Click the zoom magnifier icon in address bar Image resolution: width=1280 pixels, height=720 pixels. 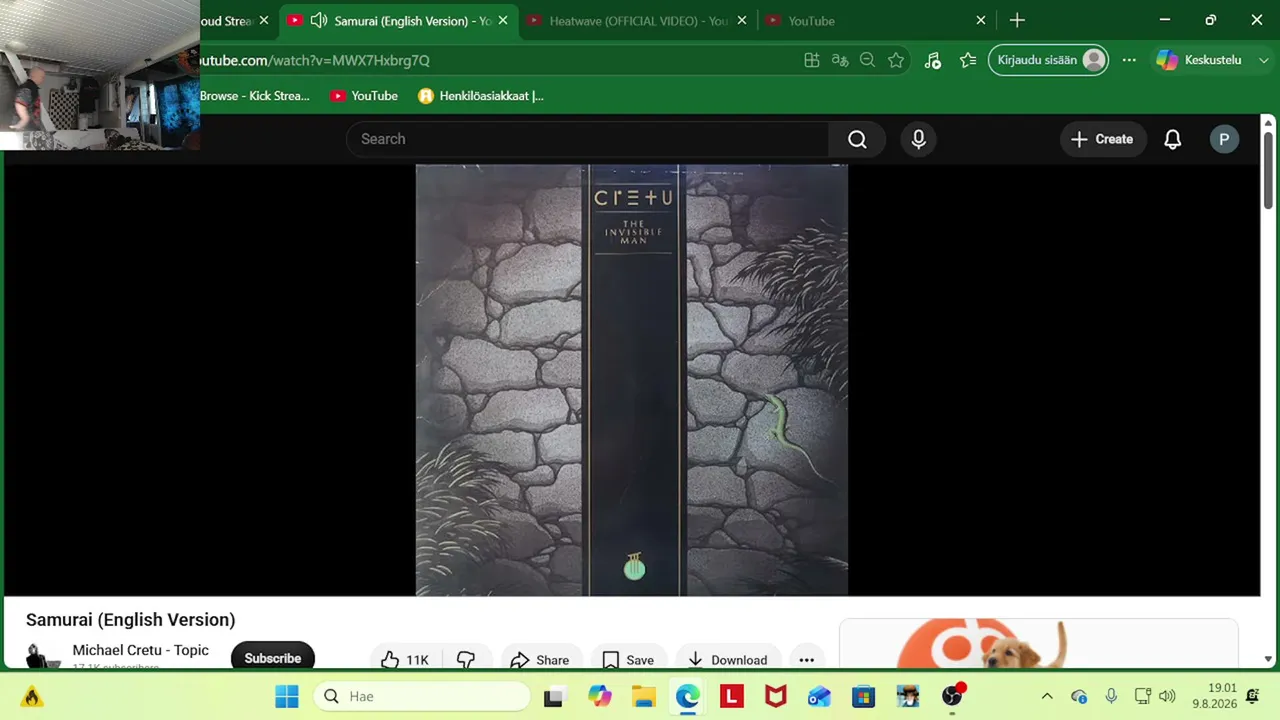coord(868,60)
